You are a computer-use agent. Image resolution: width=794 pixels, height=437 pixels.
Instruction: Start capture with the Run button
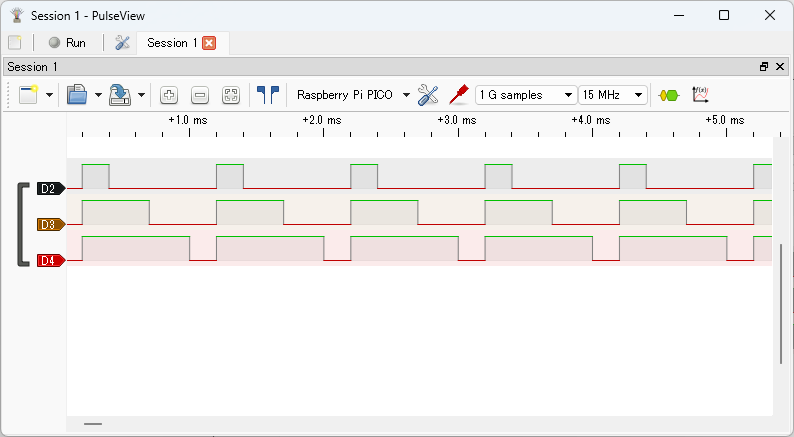(67, 43)
